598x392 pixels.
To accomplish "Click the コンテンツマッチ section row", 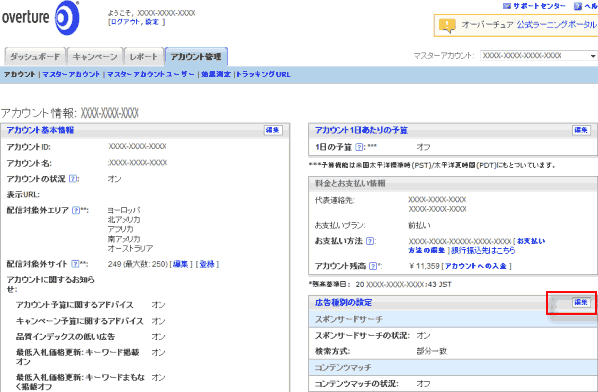I will (453, 368).
